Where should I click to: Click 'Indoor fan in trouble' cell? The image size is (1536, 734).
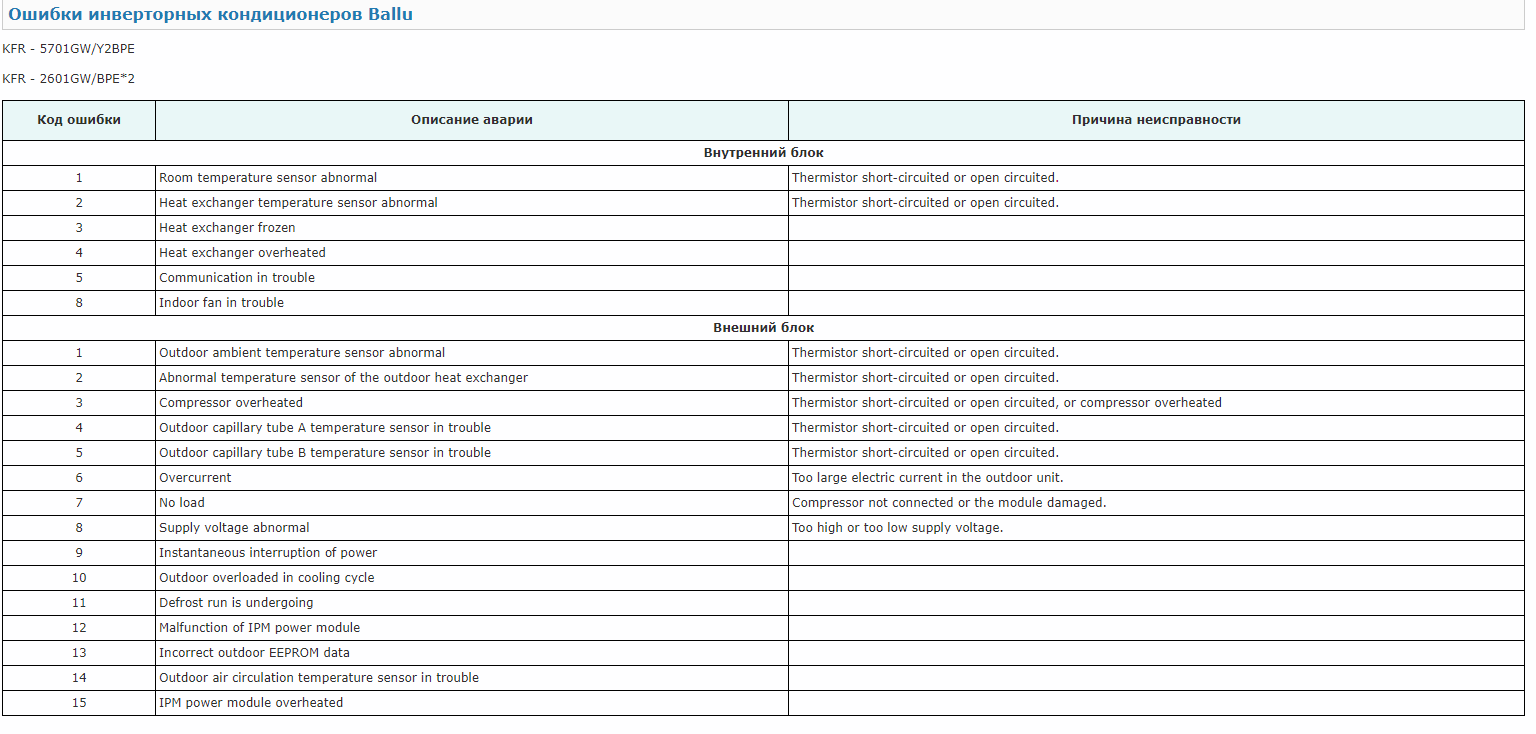221,303
